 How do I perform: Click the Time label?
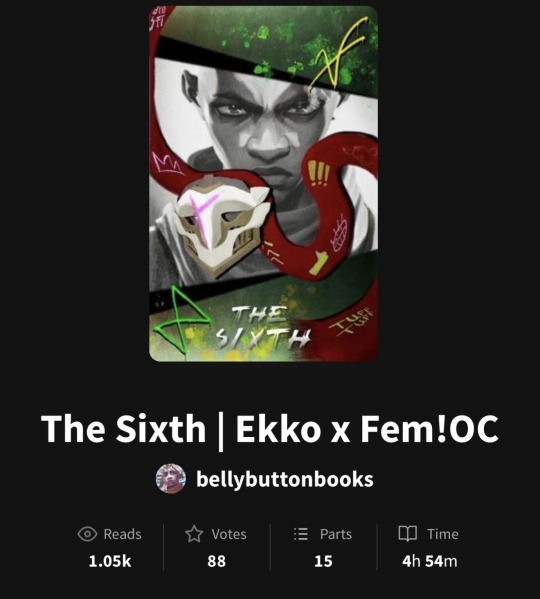pyautogui.click(x=443, y=534)
